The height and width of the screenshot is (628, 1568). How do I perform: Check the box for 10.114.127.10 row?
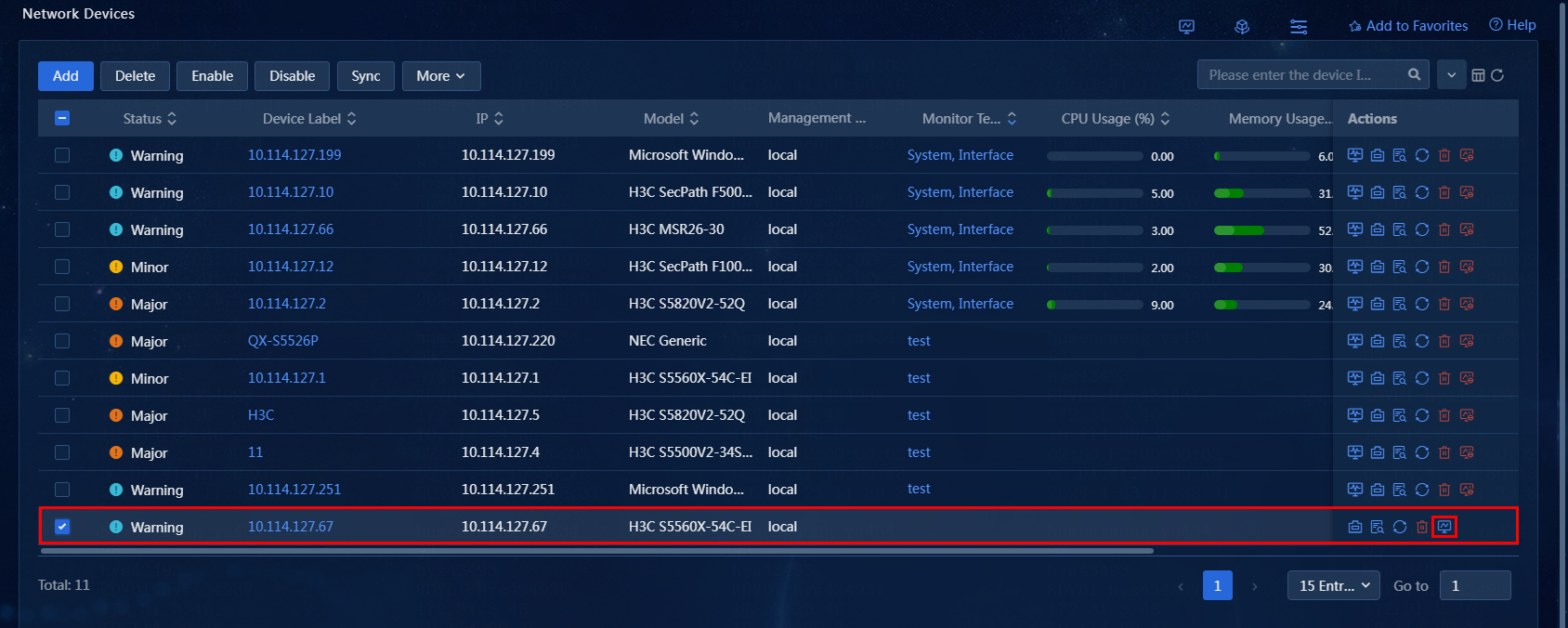click(x=62, y=192)
